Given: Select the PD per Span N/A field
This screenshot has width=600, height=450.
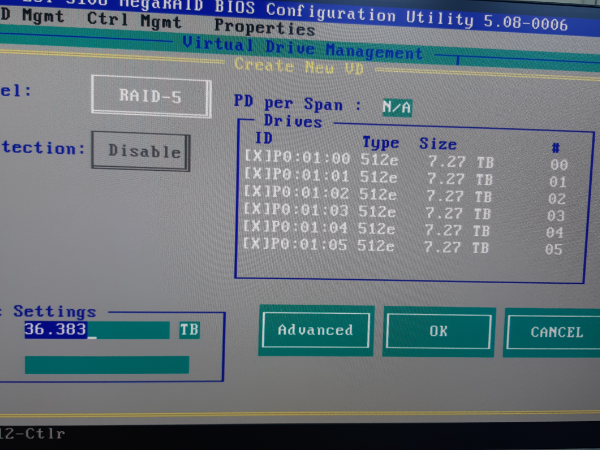Looking at the screenshot, I should tap(396, 107).
